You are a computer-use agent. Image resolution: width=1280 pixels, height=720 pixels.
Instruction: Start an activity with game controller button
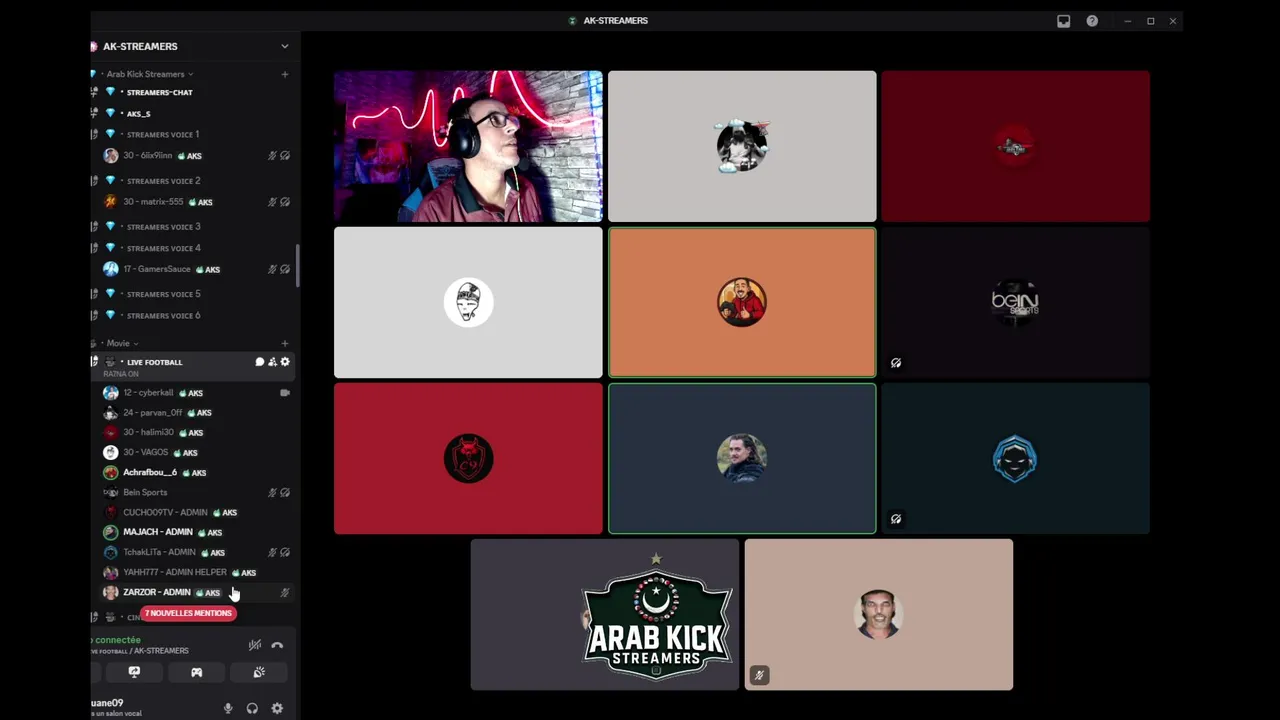pyautogui.click(x=196, y=673)
